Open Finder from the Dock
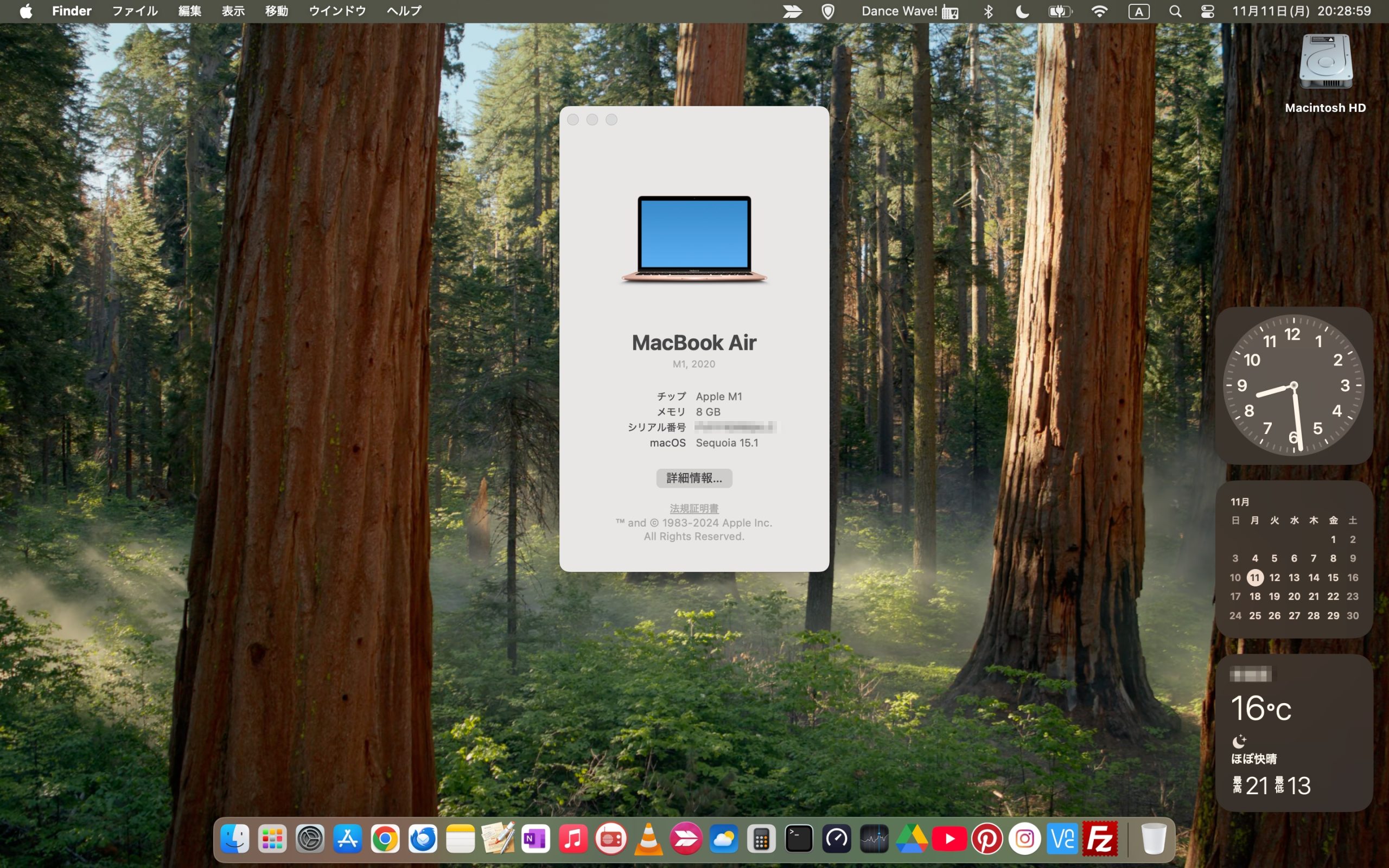 point(235,839)
